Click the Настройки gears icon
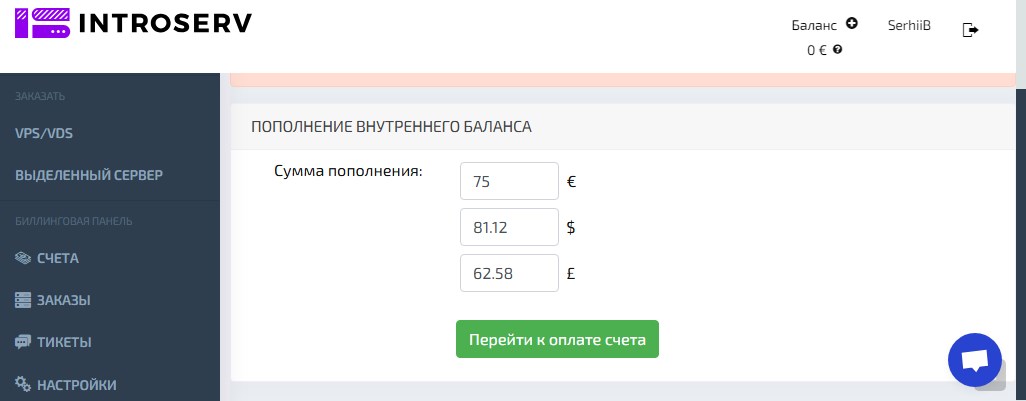This screenshot has width=1026, height=401. (x=23, y=384)
